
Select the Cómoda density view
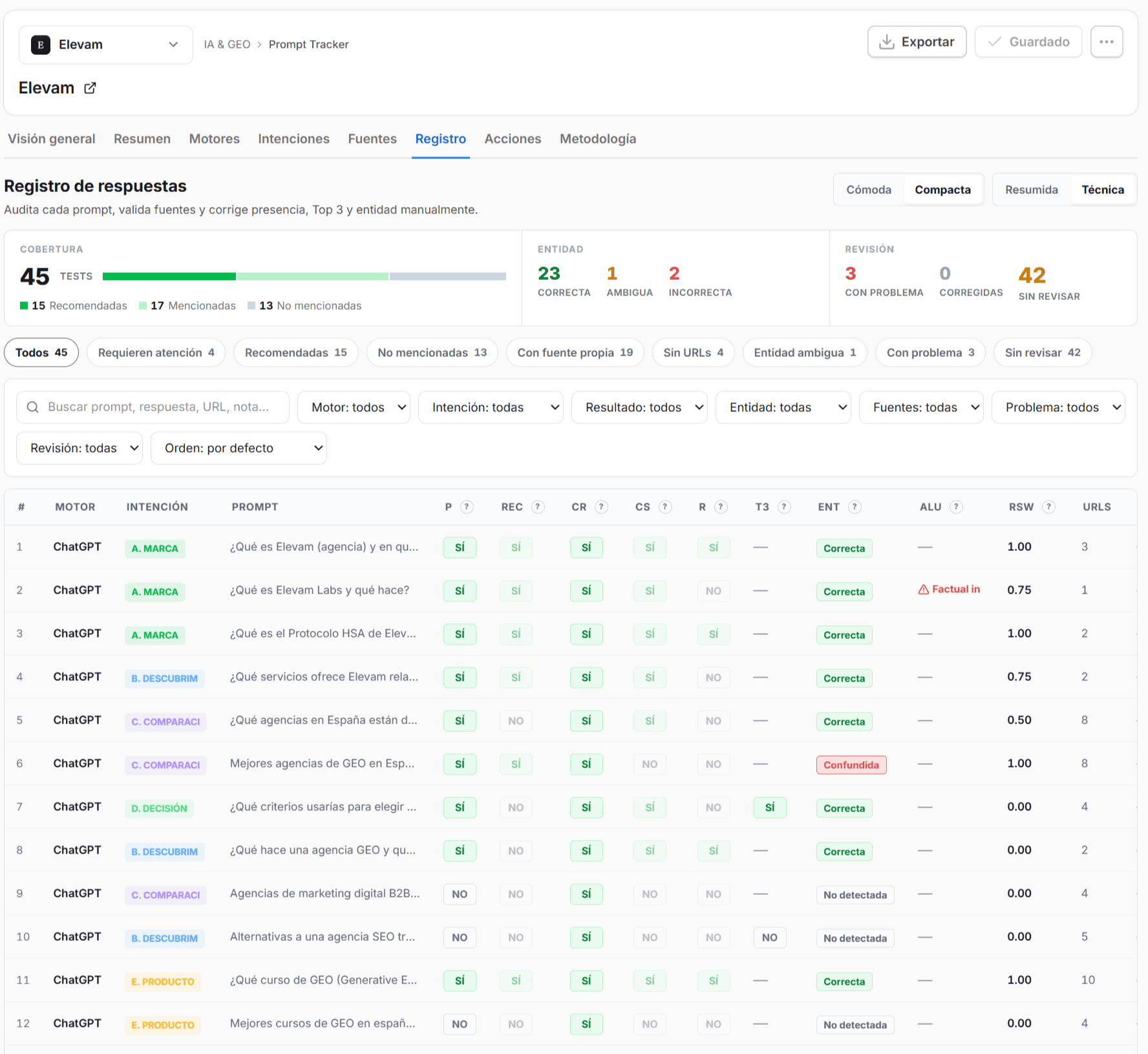[x=869, y=190]
